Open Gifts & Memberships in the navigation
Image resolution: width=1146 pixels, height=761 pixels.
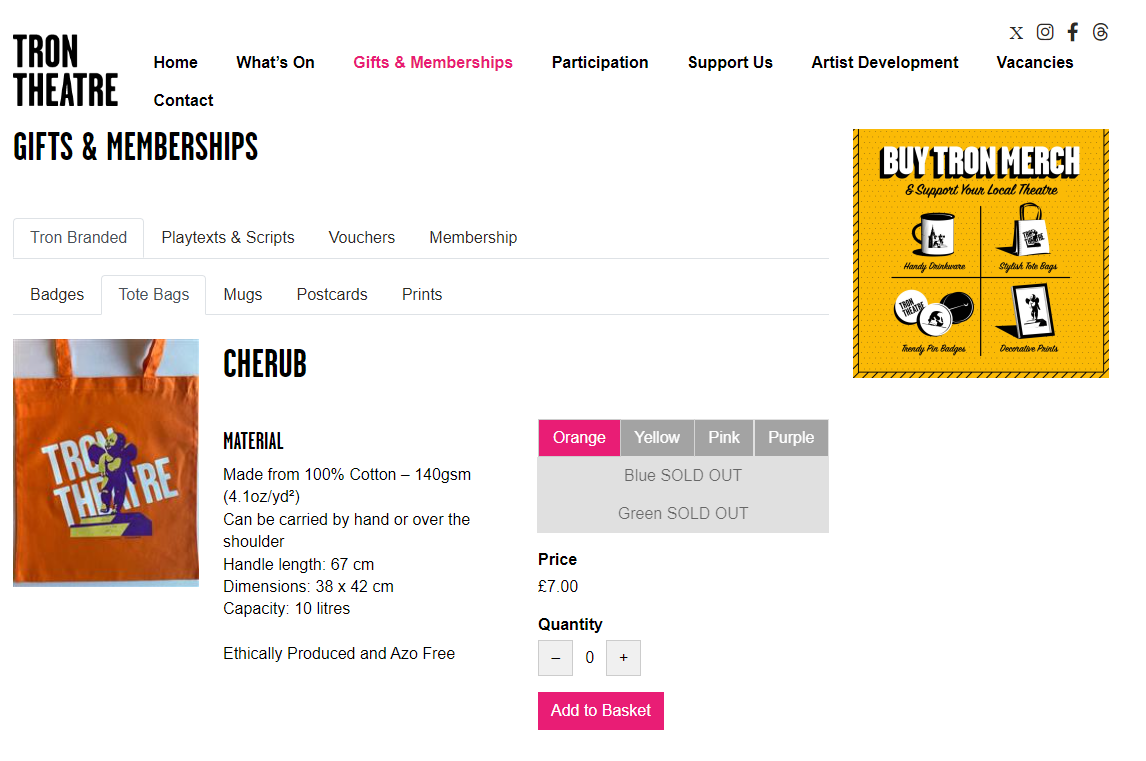(x=433, y=63)
